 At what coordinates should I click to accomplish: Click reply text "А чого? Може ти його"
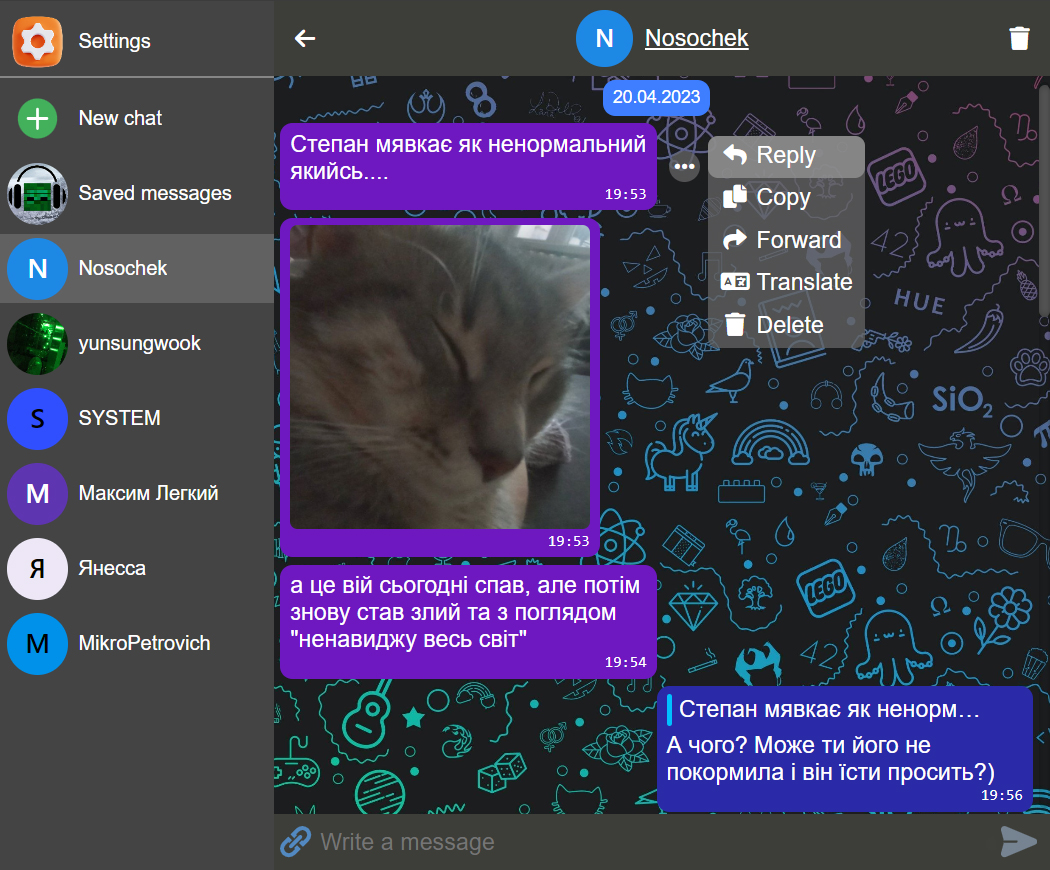click(x=830, y=759)
